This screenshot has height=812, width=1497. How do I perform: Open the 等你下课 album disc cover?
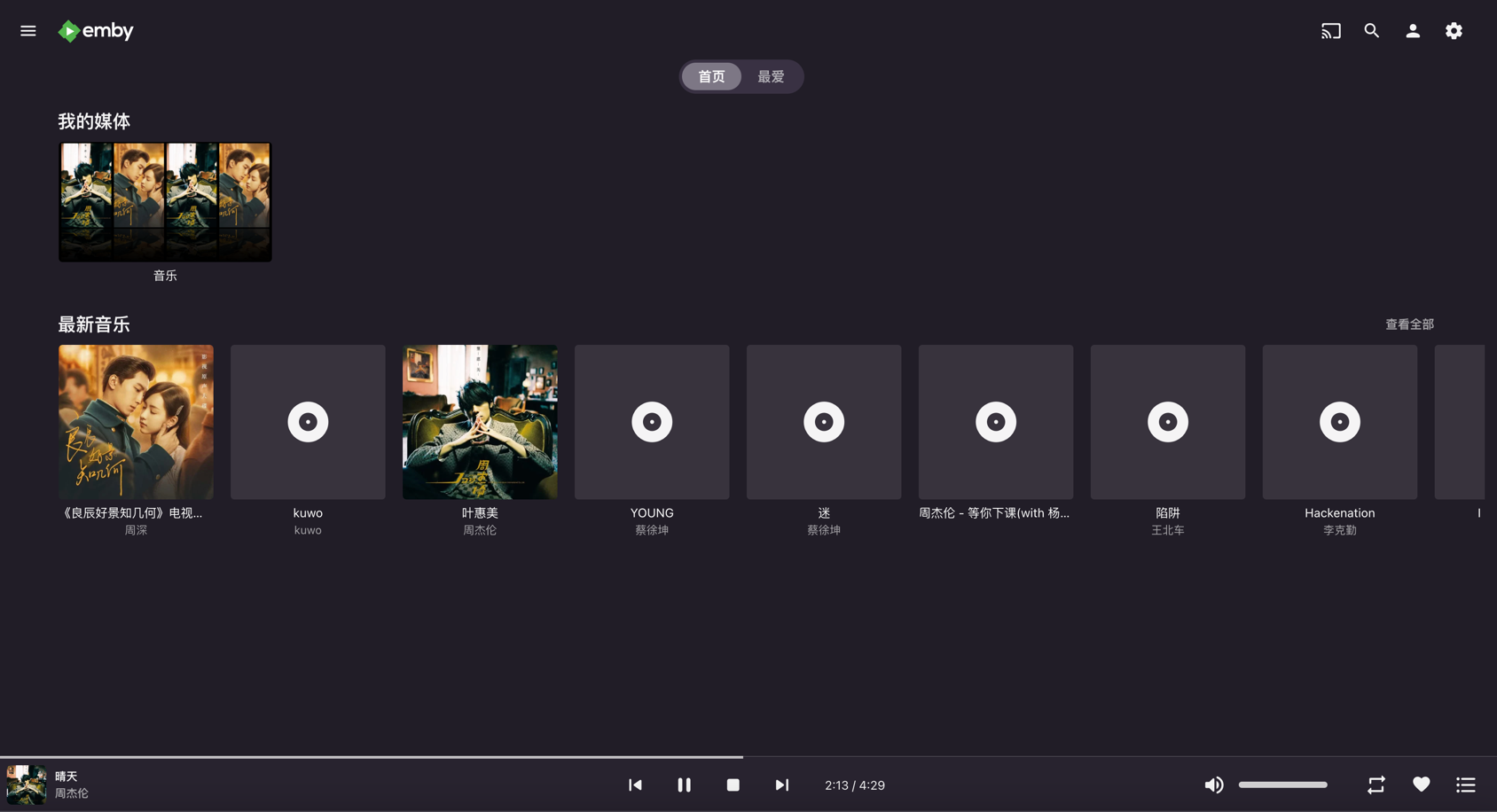[996, 422]
